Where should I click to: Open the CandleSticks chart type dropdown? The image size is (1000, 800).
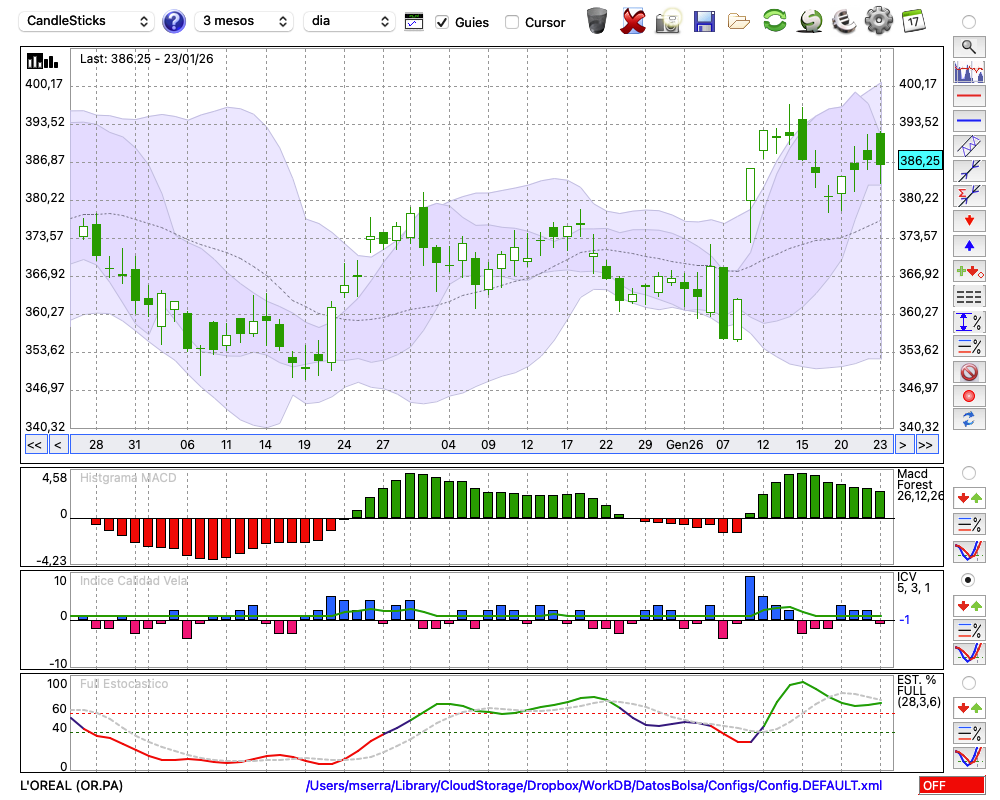[87, 21]
